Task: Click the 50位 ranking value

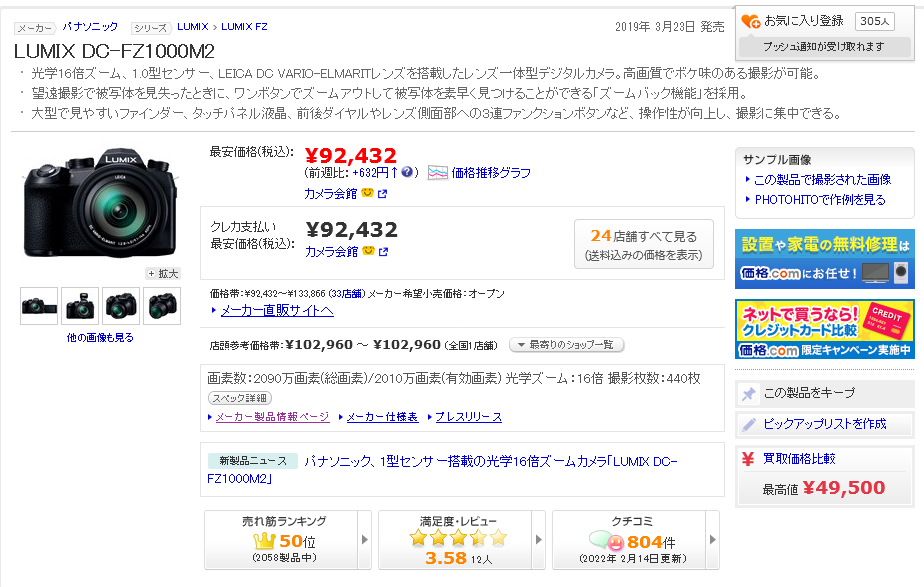Action: point(298,541)
